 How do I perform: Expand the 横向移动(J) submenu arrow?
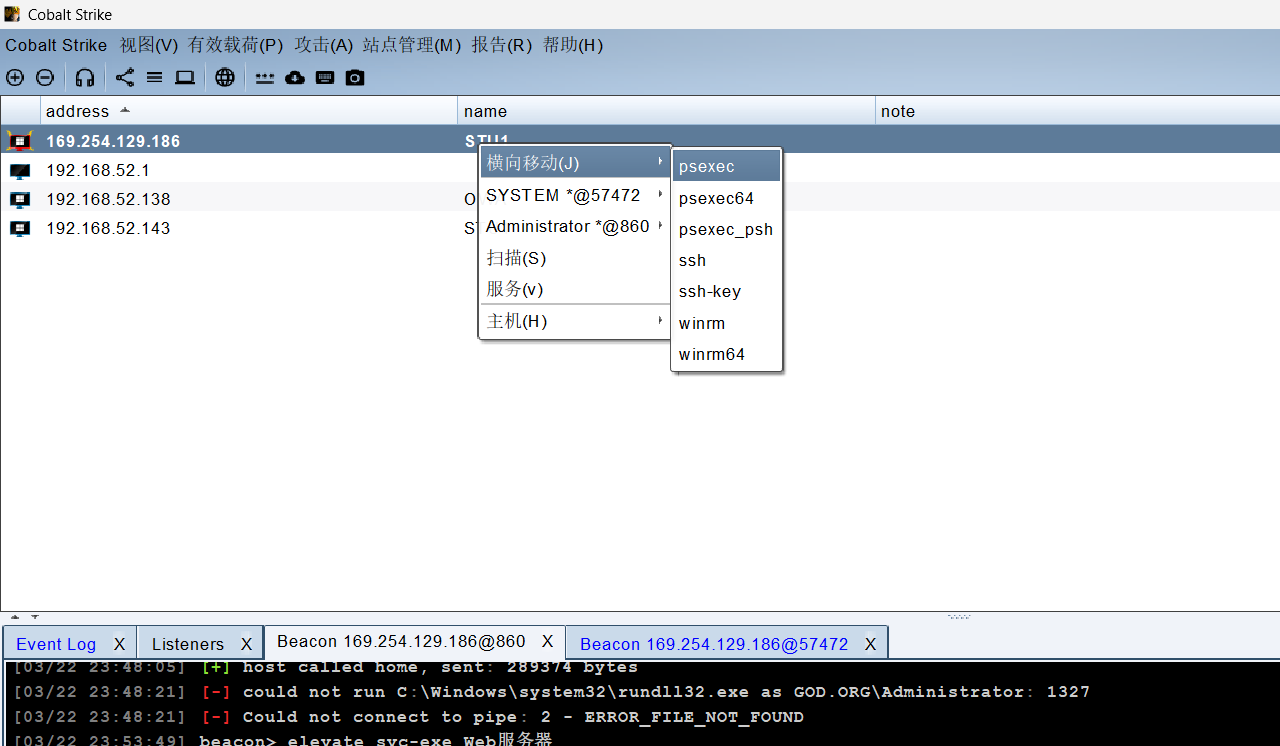pos(660,161)
